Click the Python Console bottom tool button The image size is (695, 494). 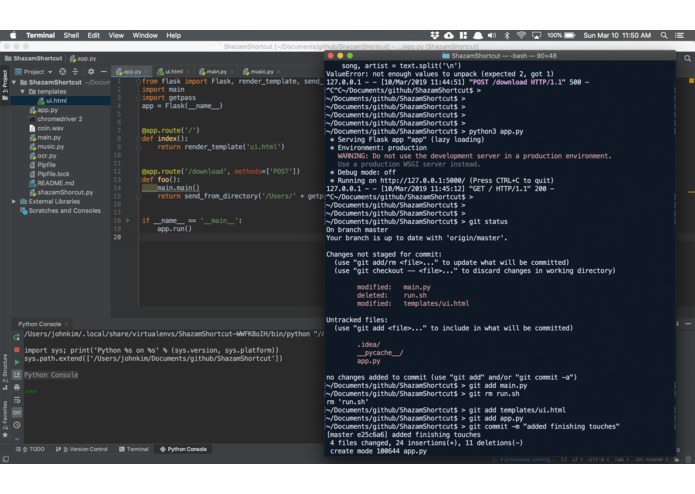183,449
